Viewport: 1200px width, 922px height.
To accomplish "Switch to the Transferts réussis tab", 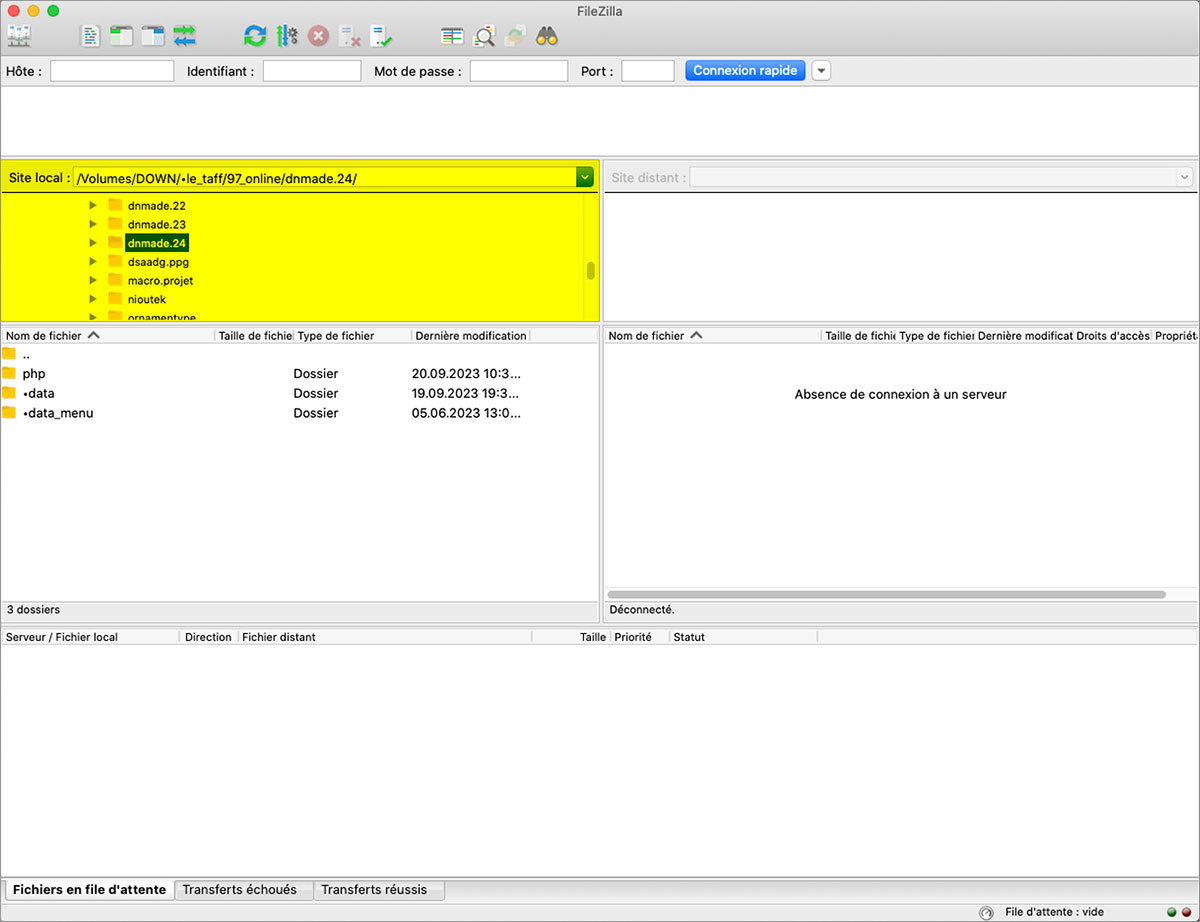I will (x=374, y=890).
